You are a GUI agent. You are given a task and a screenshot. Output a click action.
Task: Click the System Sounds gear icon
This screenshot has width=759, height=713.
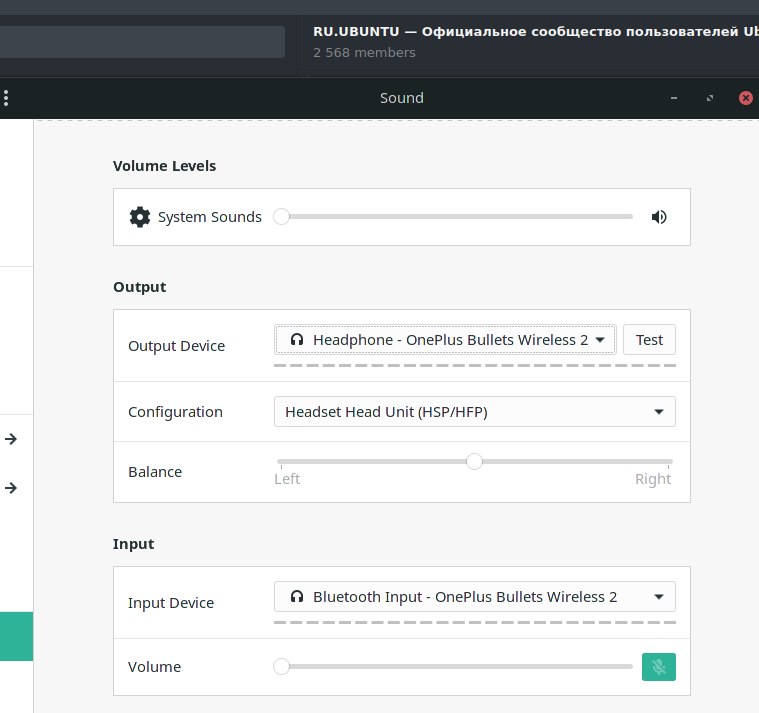pos(140,217)
